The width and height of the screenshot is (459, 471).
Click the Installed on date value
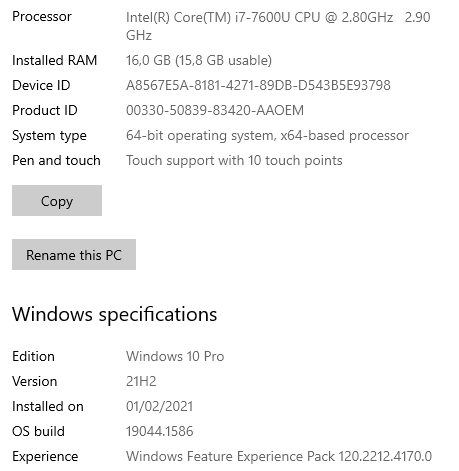(x=159, y=406)
